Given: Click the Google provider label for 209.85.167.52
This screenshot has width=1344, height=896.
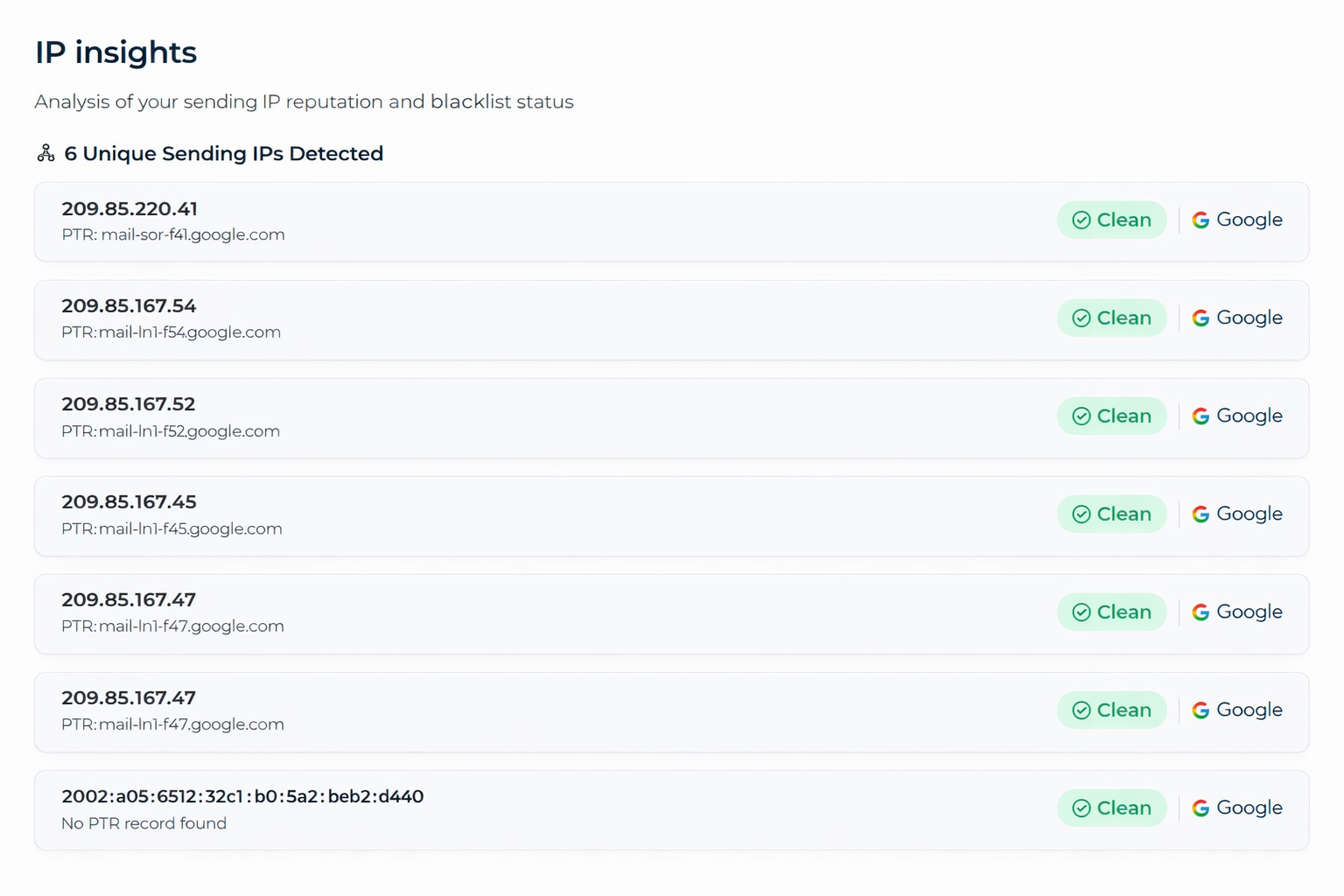Looking at the screenshot, I should point(1249,416).
